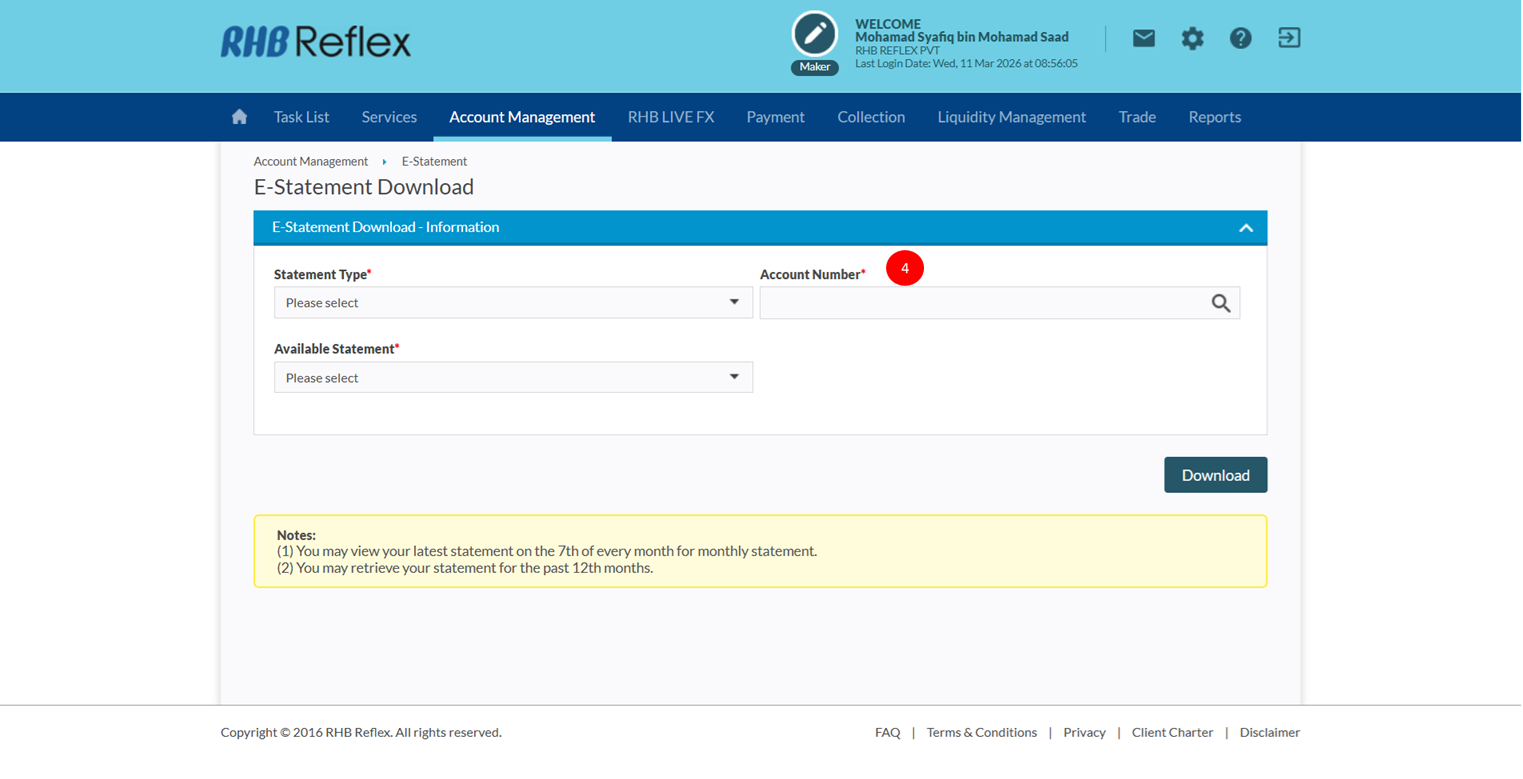
Task: Open the mail inbox envelope icon
Action: click(1143, 38)
